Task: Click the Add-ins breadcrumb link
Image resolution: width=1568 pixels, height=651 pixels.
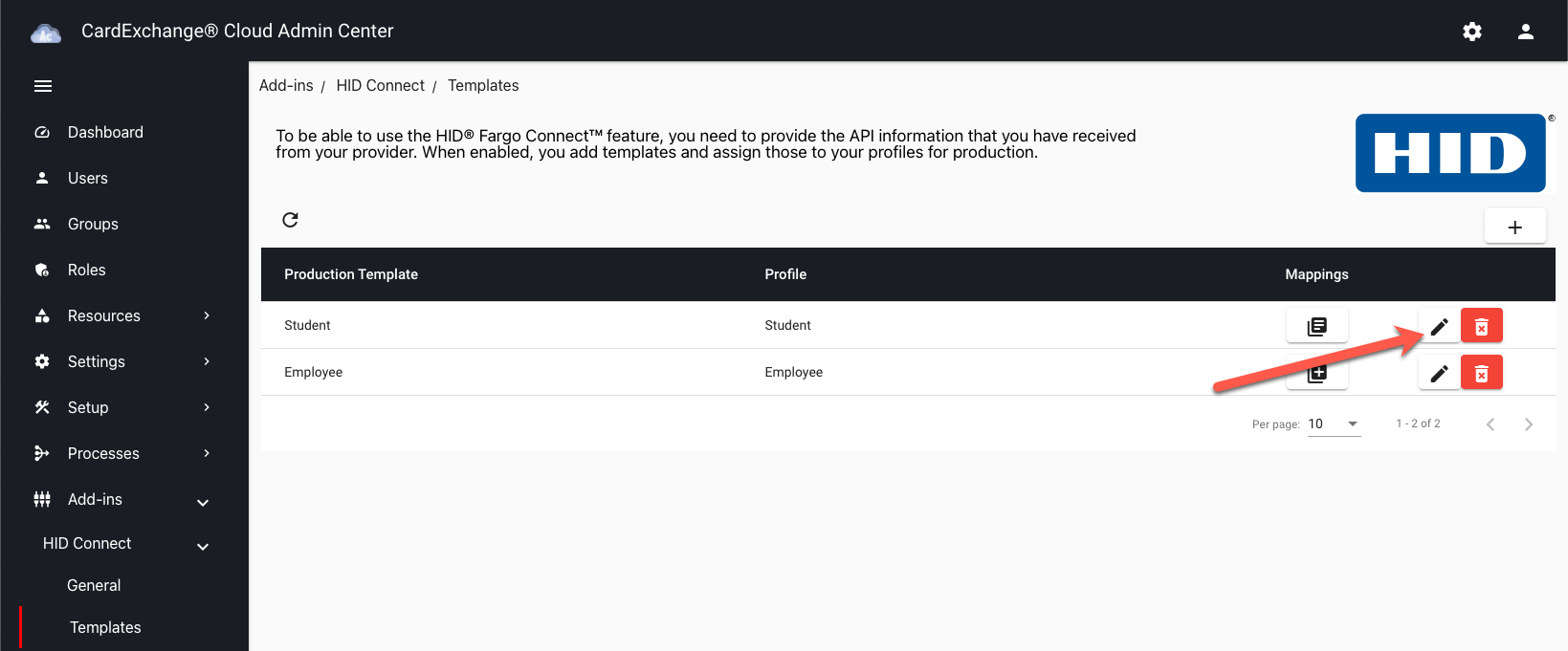Action: [286, 85]
